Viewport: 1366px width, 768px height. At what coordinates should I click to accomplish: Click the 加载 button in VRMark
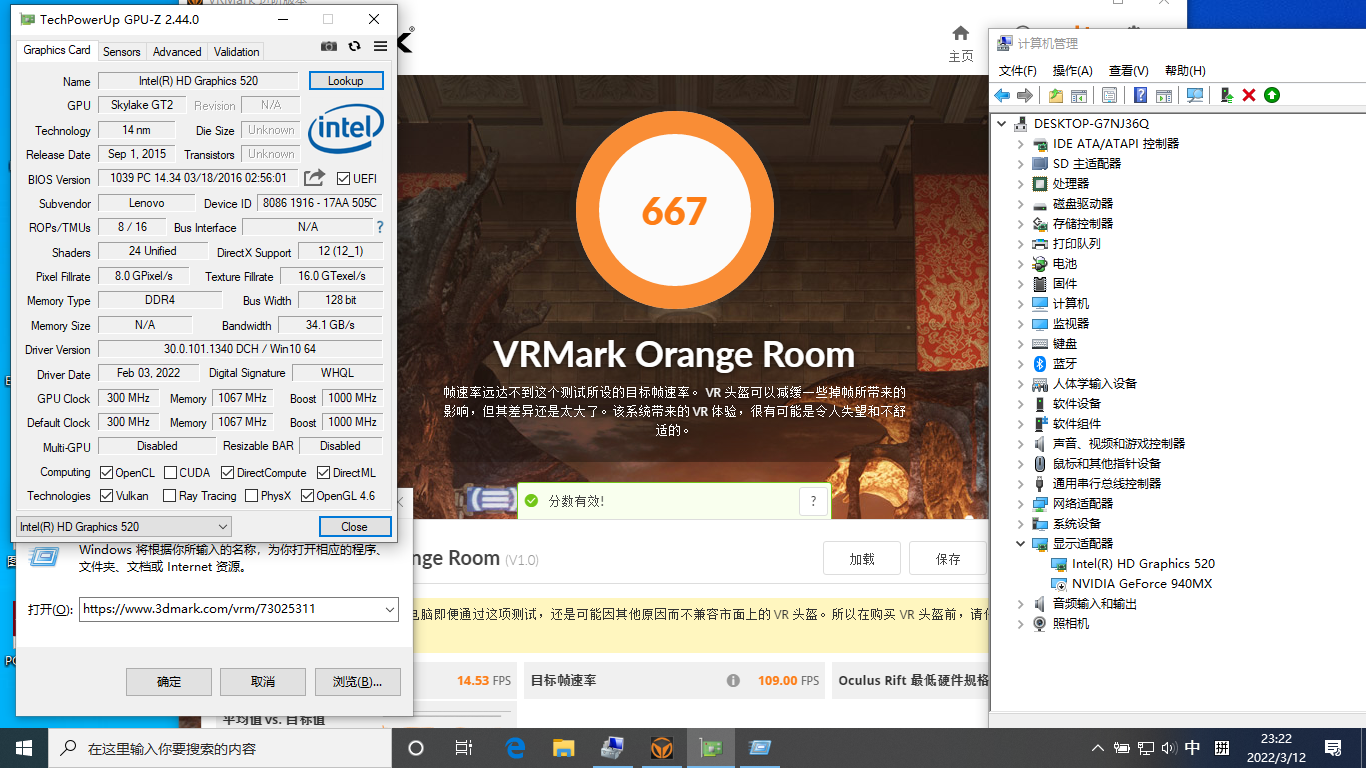point(862,559)
